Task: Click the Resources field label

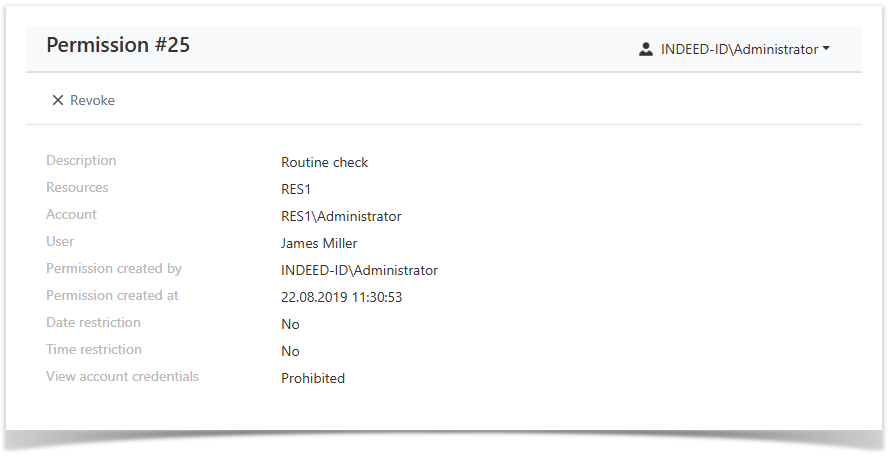Action: pyautogui.click(x=77, y=187)
